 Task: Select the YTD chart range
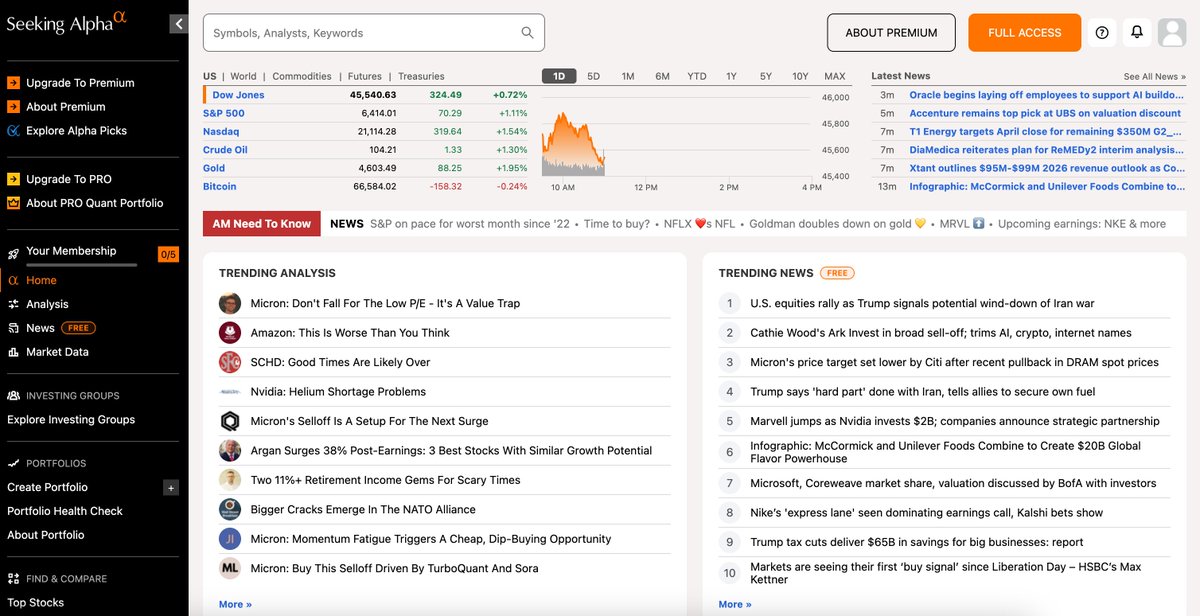(697, 76)
